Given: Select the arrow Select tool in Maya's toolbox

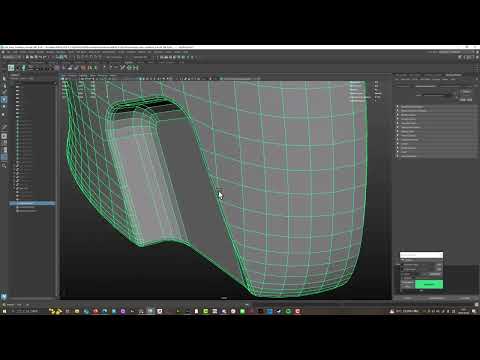Looking at the screenshot, I should pyautogui.click(x=4, y=79).
